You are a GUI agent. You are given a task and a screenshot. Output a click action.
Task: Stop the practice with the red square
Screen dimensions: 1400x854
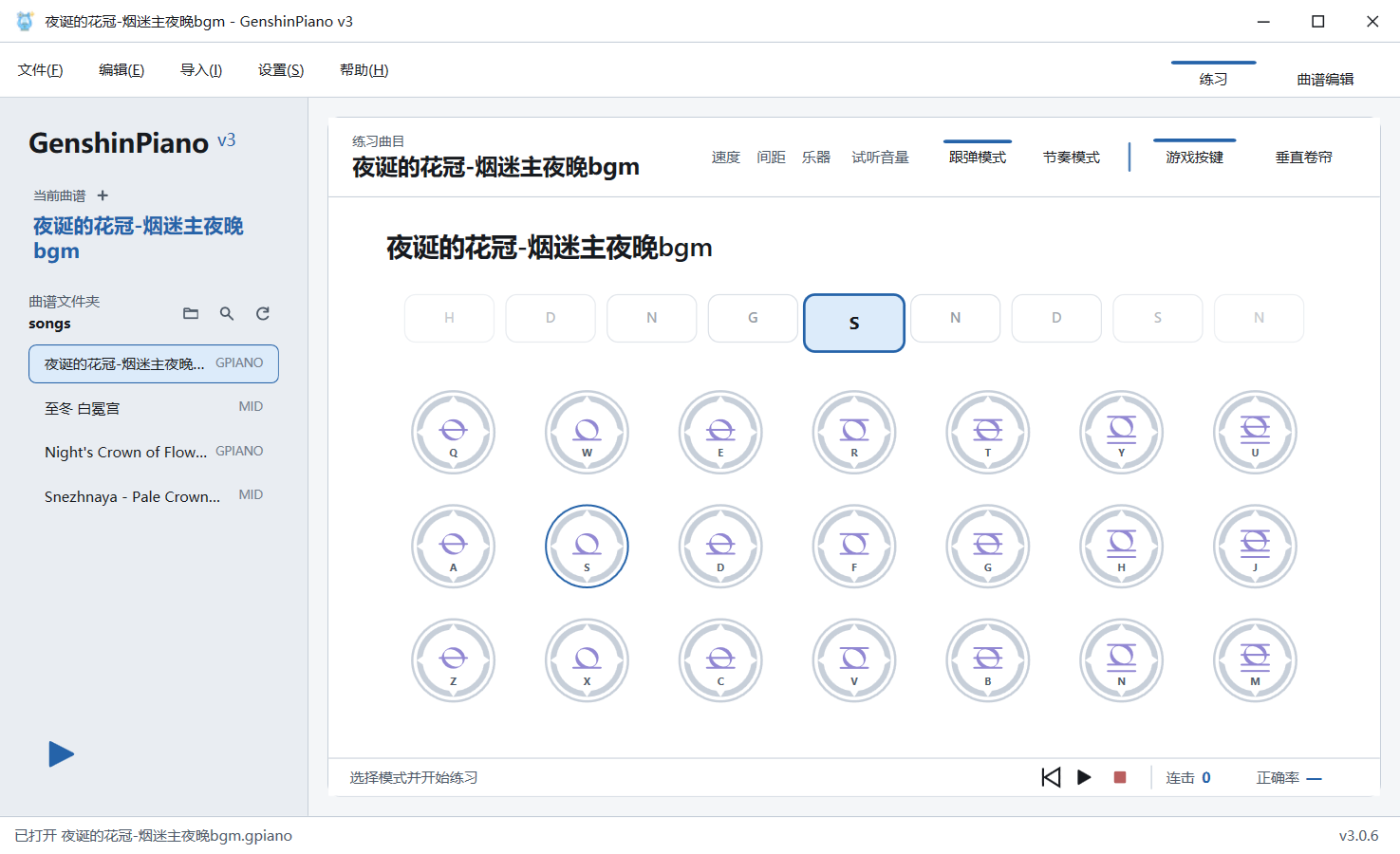point(1120,777)
